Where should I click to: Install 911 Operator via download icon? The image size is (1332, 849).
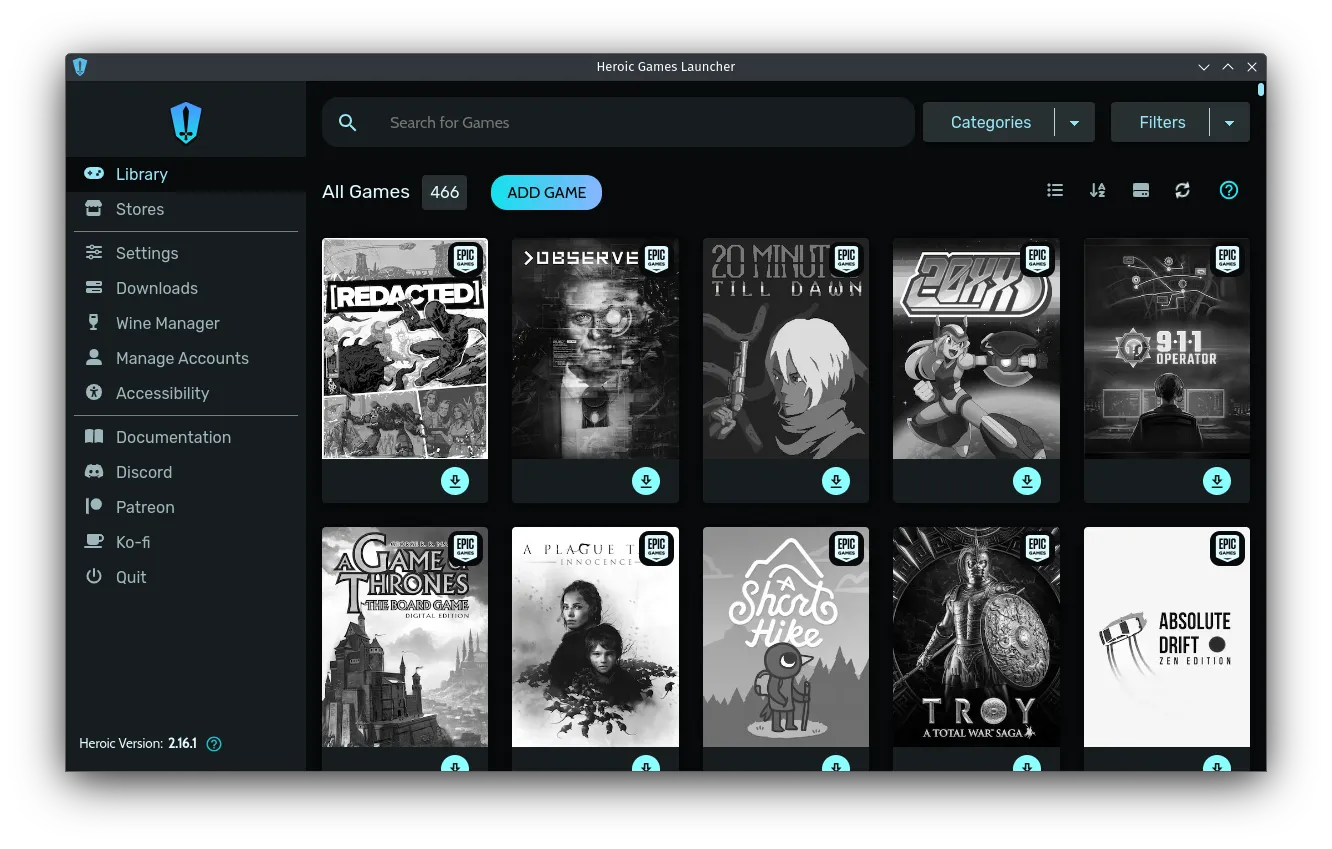pyautogui.click(x=1217, y=481)
